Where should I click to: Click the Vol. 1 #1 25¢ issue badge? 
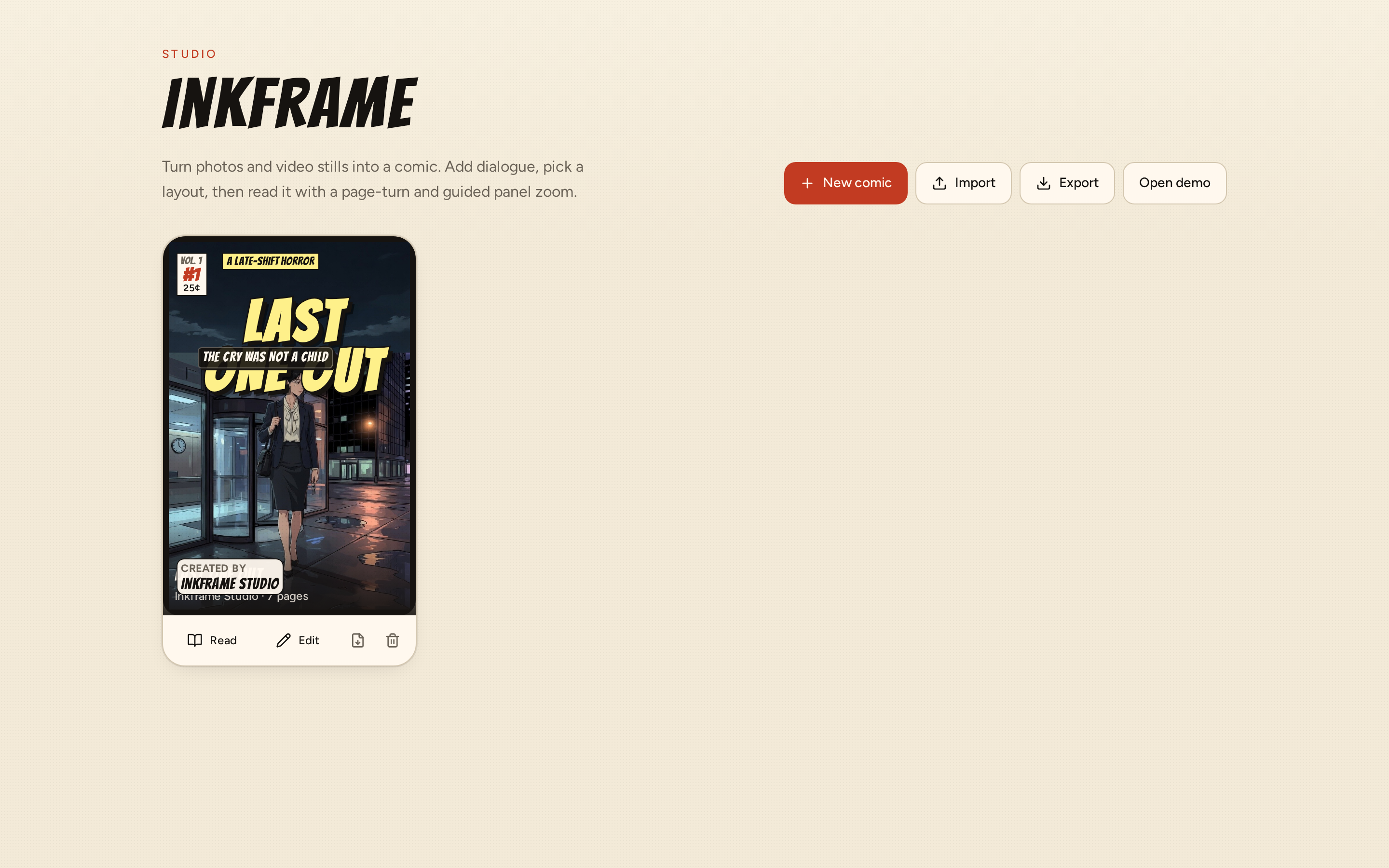pyautogui.click(x=191, y=274)
